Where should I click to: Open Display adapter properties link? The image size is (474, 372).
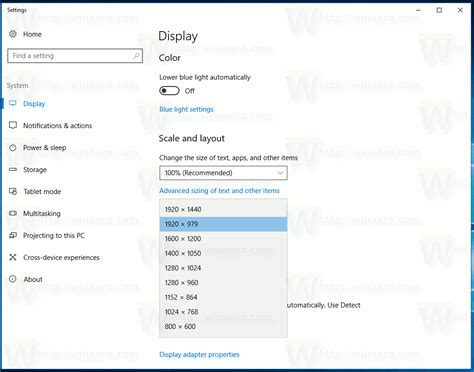point(199,355)
